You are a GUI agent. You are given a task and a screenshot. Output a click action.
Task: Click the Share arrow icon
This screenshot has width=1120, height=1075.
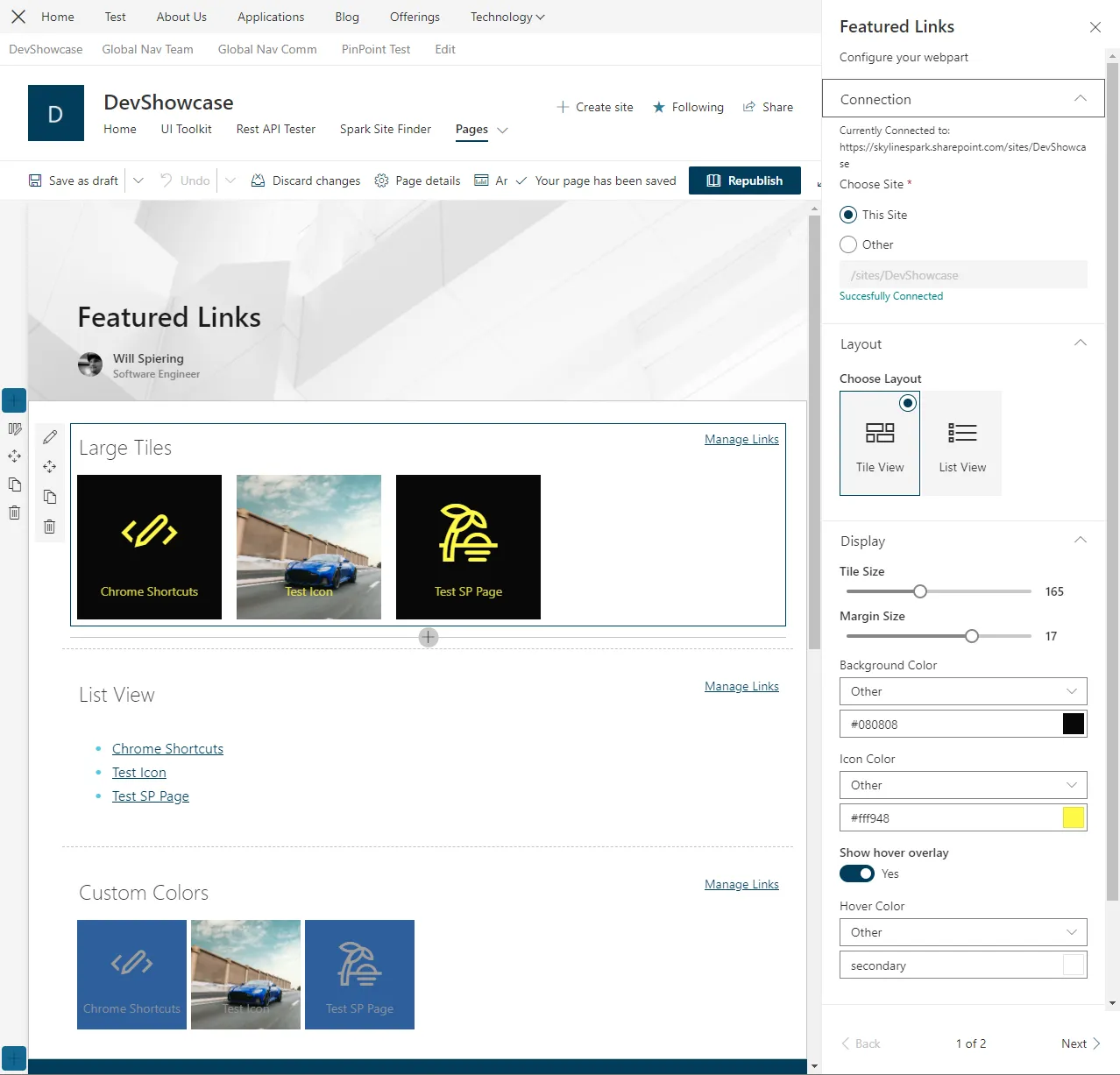(749, 107)
